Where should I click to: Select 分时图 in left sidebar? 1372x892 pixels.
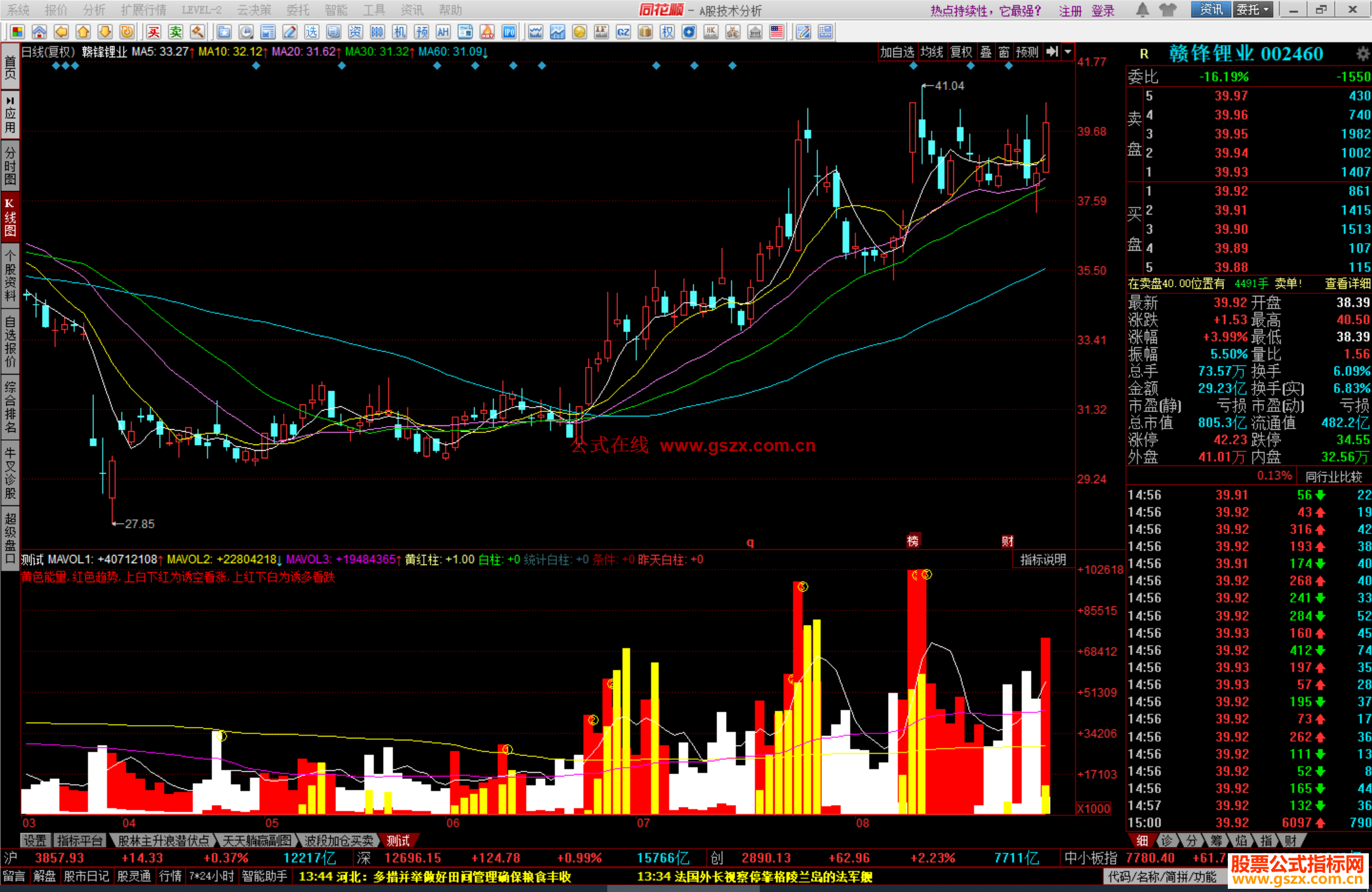pos(10,165)
